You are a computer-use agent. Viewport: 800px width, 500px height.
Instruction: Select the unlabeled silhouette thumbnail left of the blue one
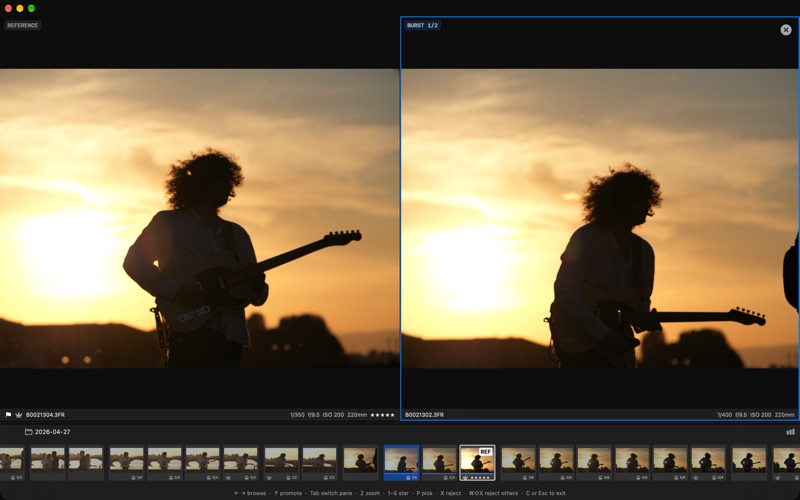360,462
